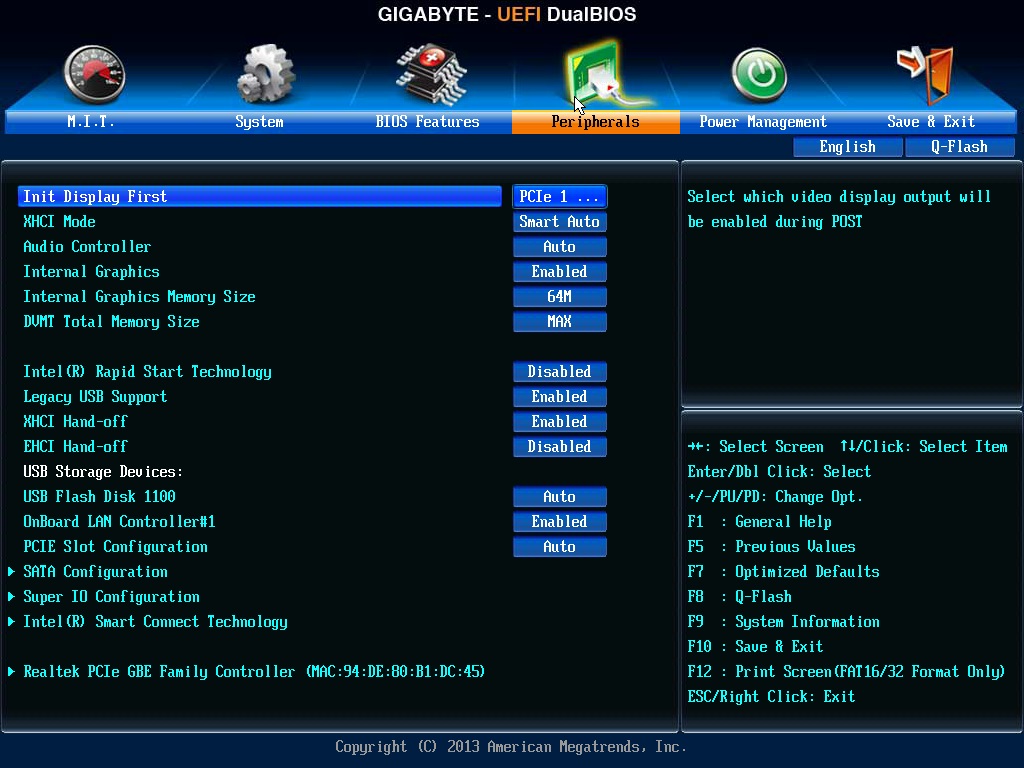
Task: Open Init Display First PCIe 1 value
Action: [x=560, y=197]
